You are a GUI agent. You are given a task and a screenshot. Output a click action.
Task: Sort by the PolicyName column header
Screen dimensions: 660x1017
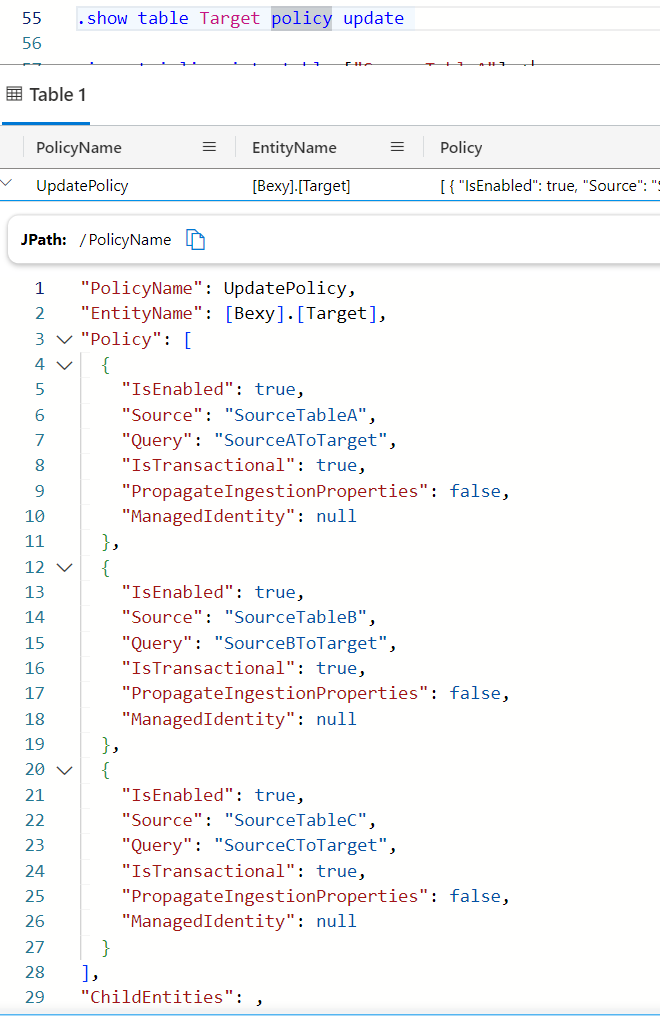pyautogui.click(x=79, y=147)
